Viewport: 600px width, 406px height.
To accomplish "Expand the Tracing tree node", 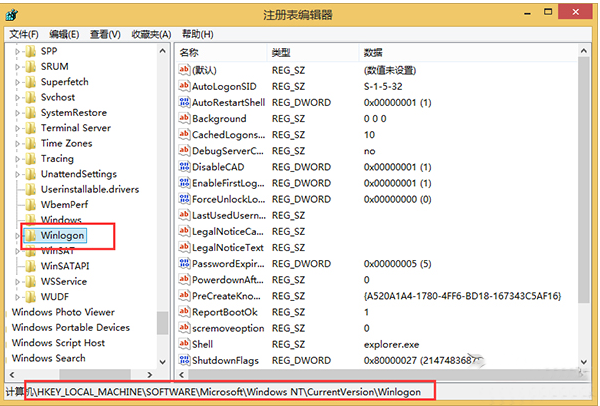I will click(17, 159).
